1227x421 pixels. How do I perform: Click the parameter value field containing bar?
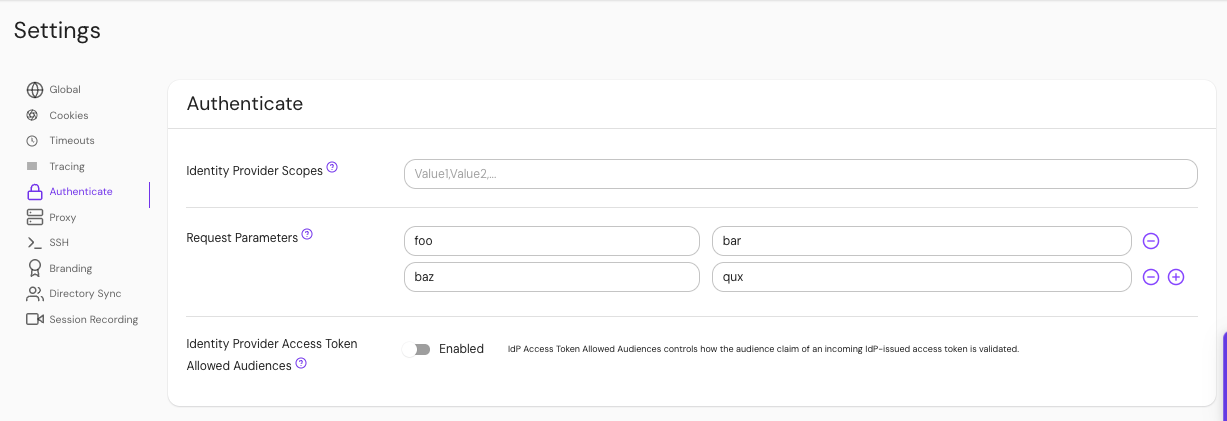pos(921,241)
